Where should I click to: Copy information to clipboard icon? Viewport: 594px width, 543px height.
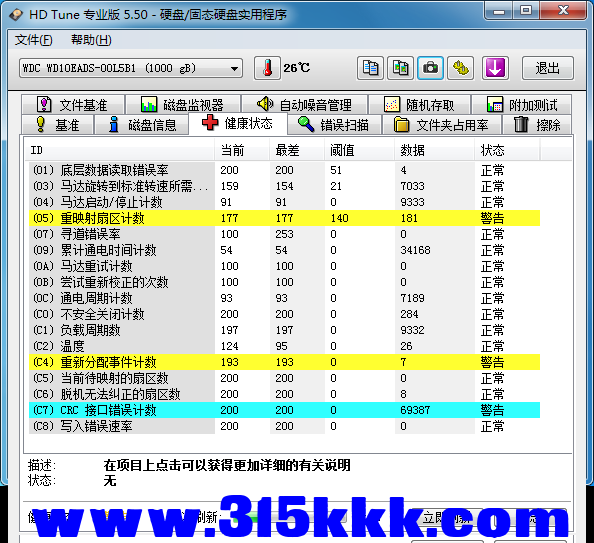pos(370,68)
